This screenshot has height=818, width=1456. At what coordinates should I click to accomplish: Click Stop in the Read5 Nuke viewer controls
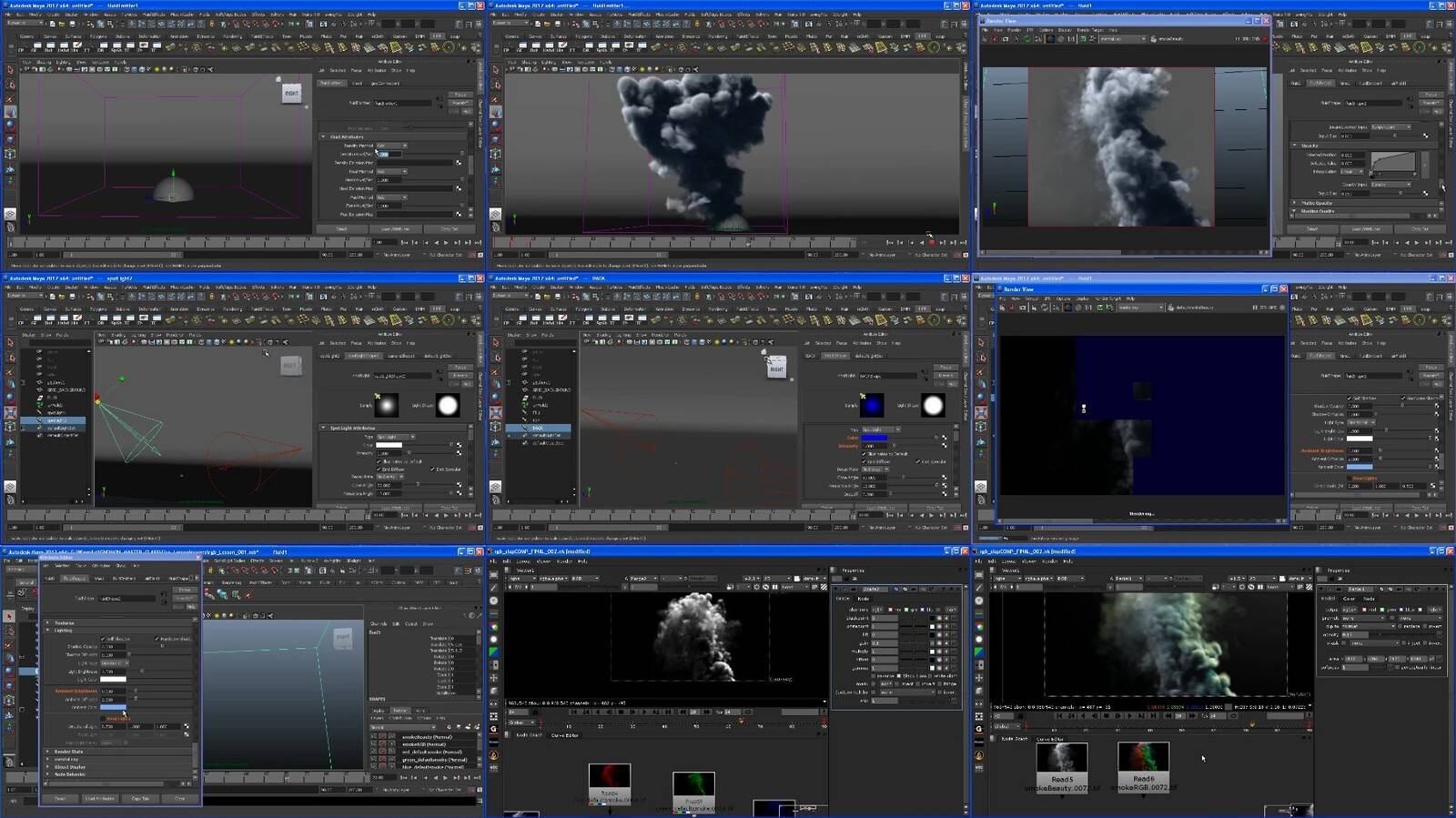point(1107,716)
